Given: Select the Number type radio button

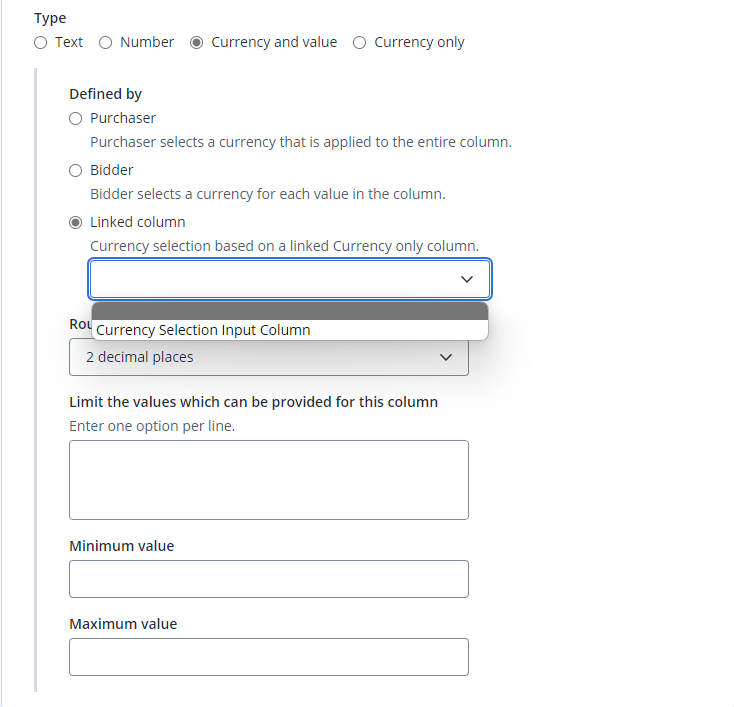Looking at the screenshot, I should [105, 43].
